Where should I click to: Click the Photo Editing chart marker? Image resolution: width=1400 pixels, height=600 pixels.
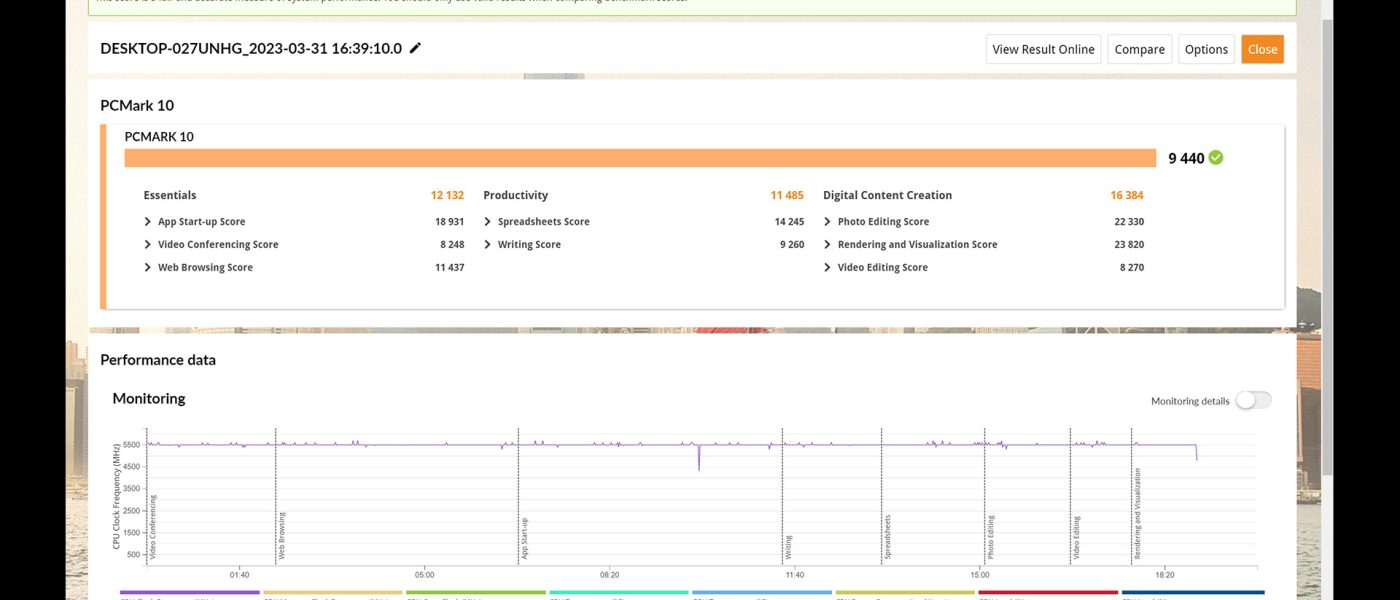pos(990,537)
